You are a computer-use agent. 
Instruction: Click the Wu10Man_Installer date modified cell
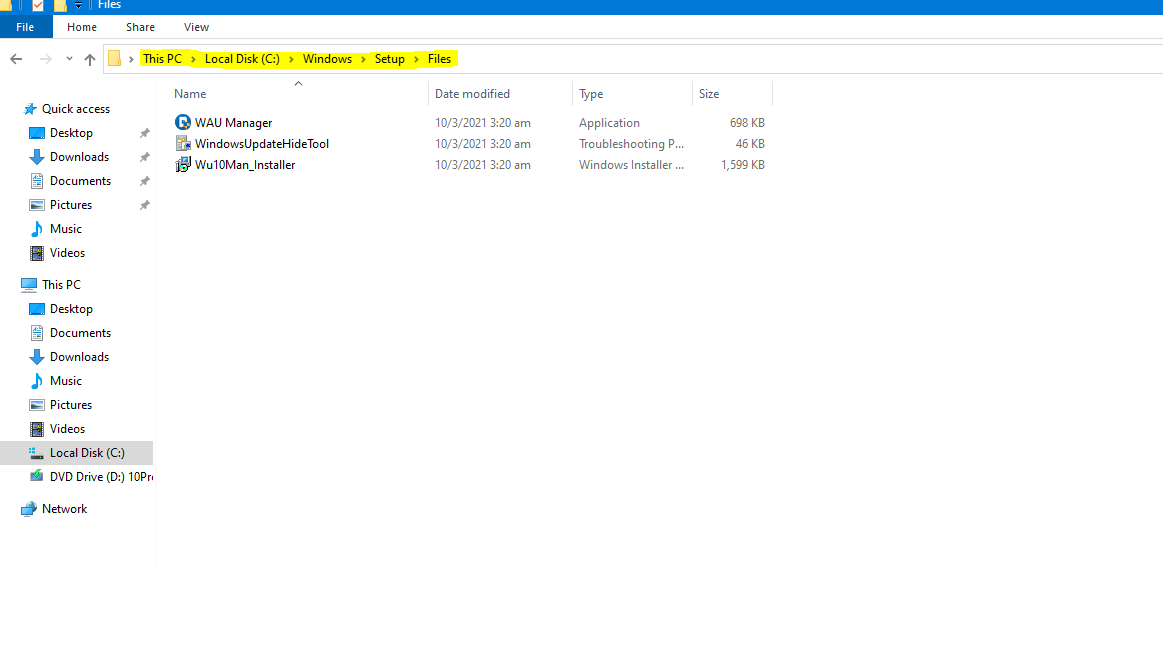[483, 165]
